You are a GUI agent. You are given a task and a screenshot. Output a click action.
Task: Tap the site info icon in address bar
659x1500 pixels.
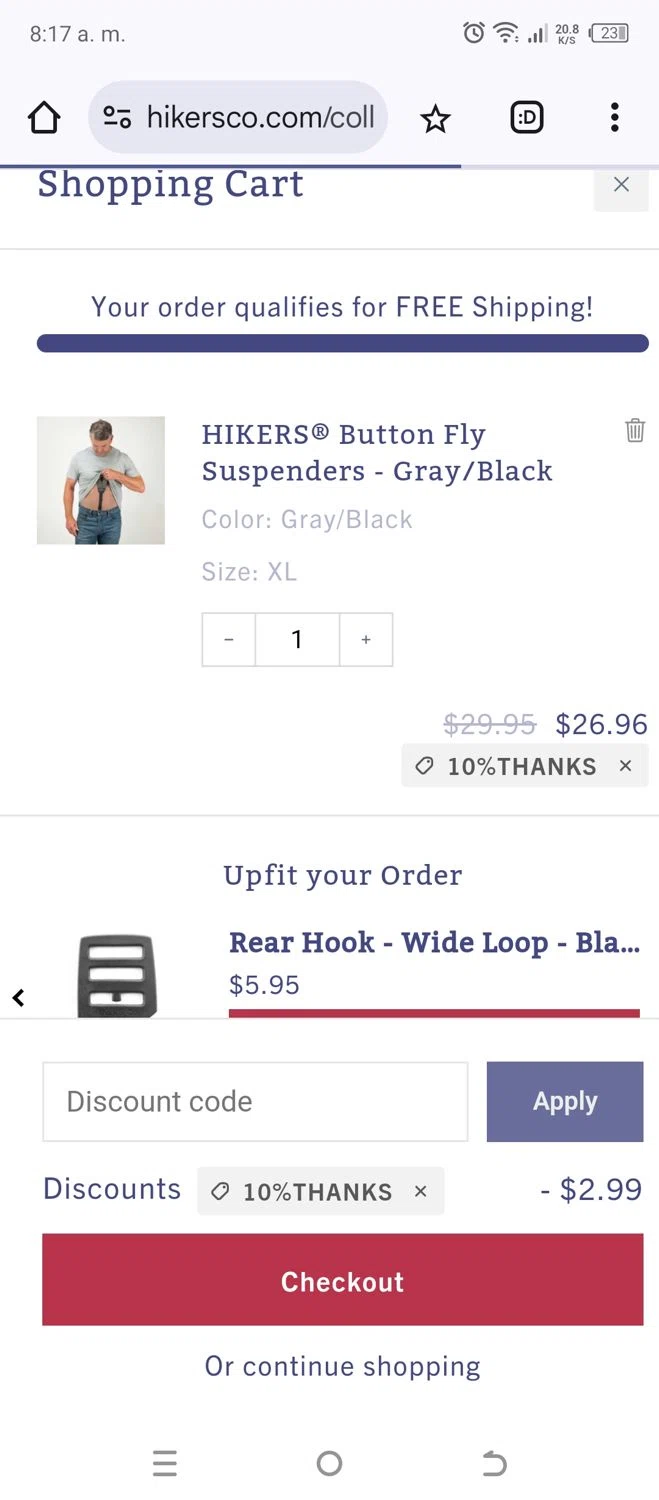pyautogui.click(x=118, y=118)
